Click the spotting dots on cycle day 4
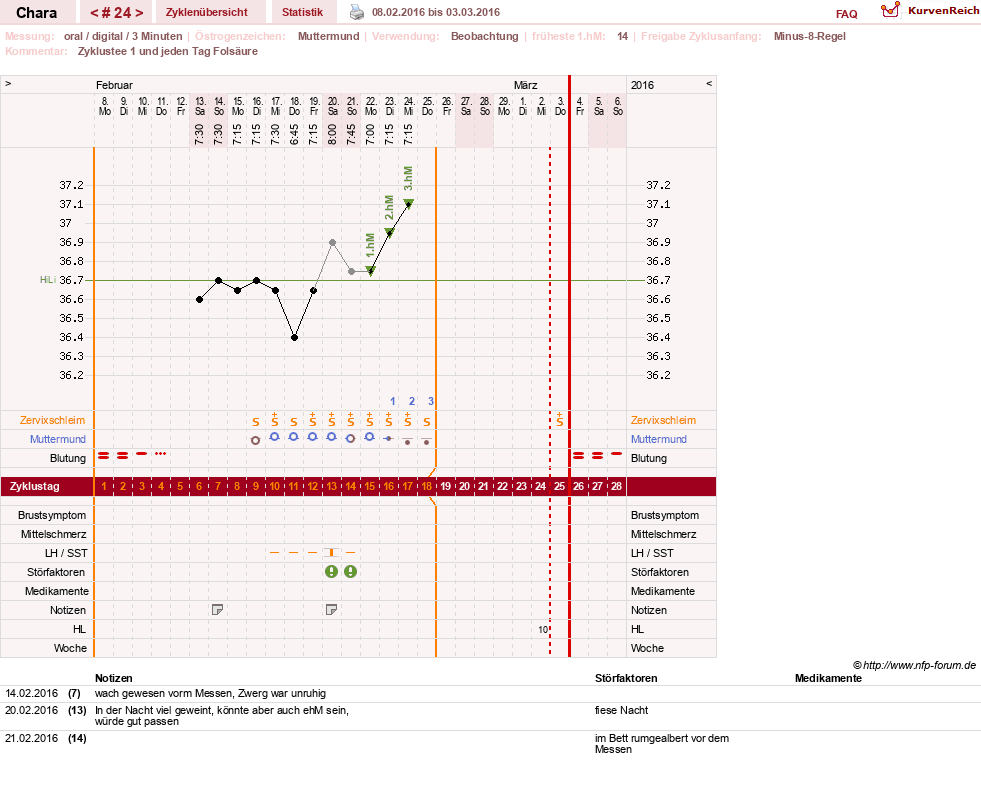 pos(161,453)
